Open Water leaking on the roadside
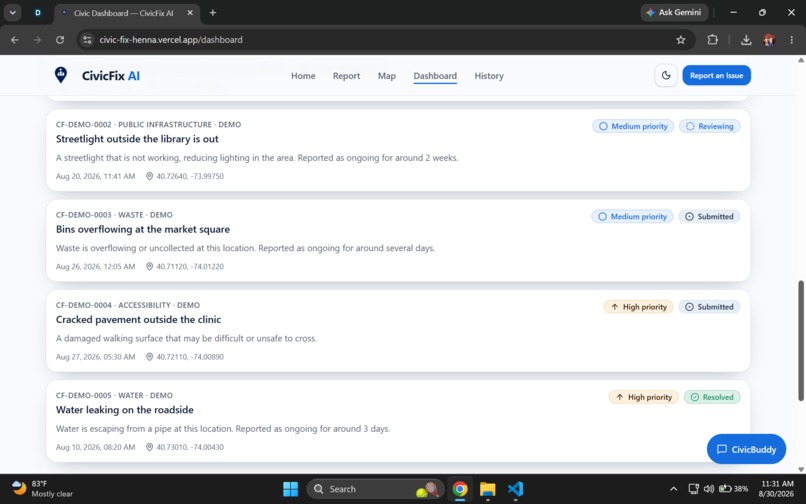This screenshot has width=806, height=504. tap(125, 410)
